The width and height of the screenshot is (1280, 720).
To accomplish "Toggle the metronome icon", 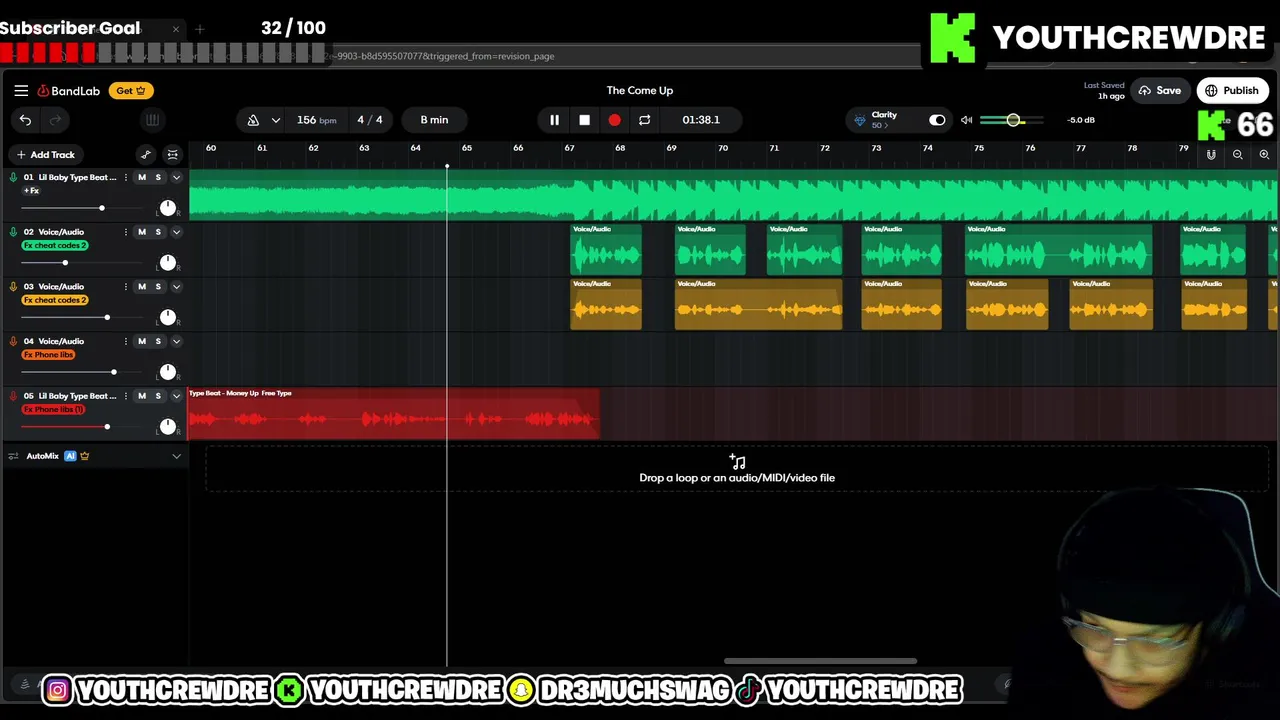I will 253,120.
